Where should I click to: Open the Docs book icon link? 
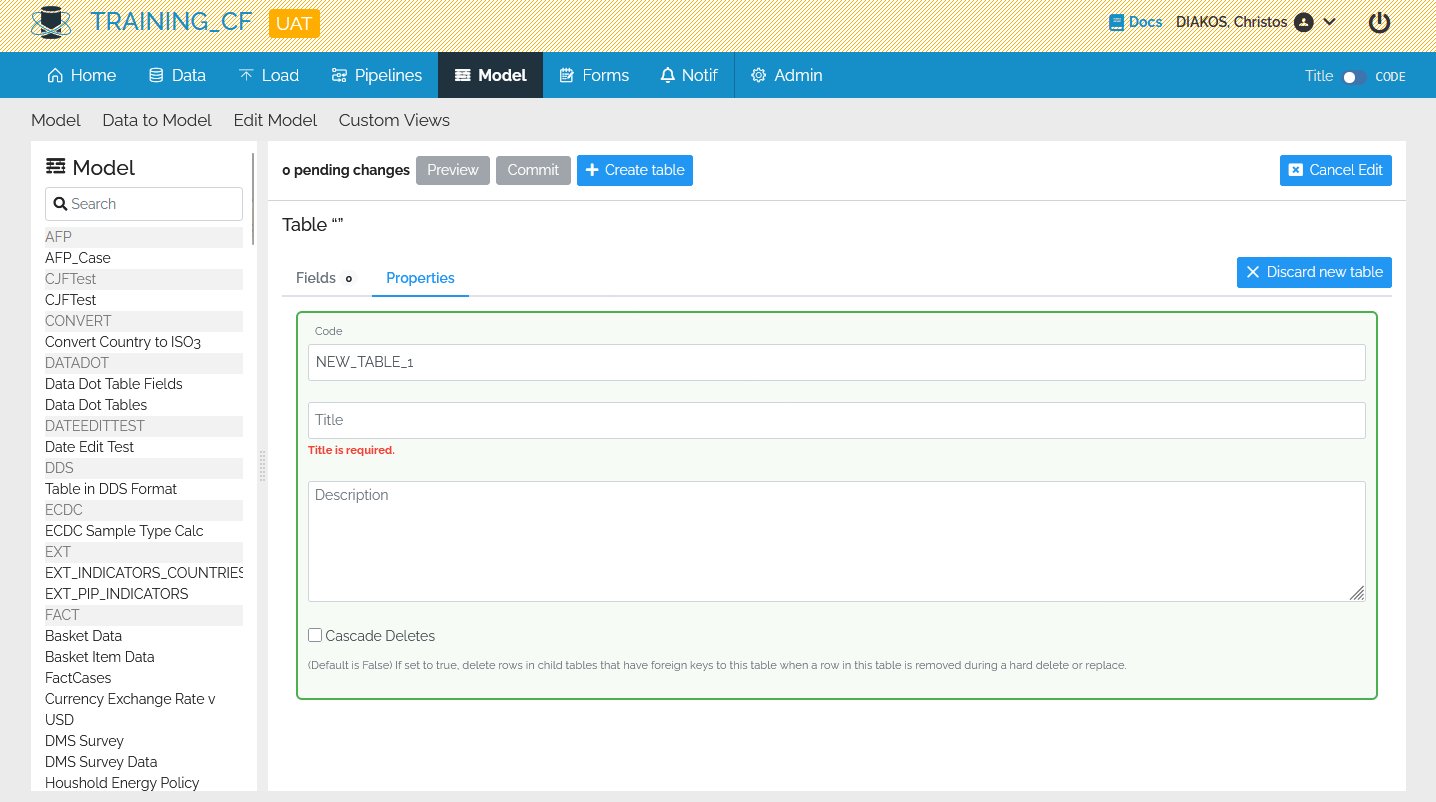[1117, 22]
